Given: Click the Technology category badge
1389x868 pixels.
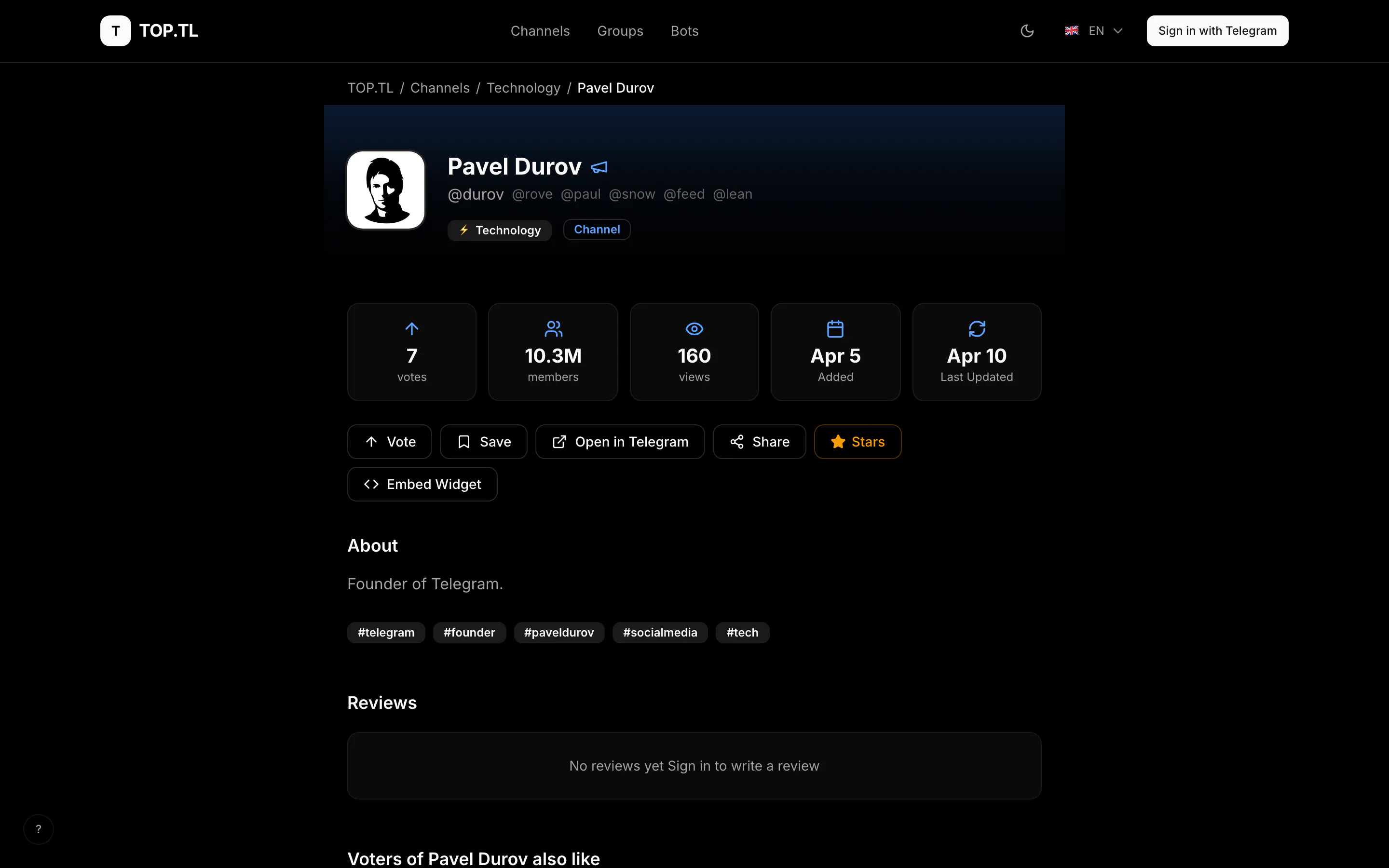Looking at the screenshot, I should point(499,230).
